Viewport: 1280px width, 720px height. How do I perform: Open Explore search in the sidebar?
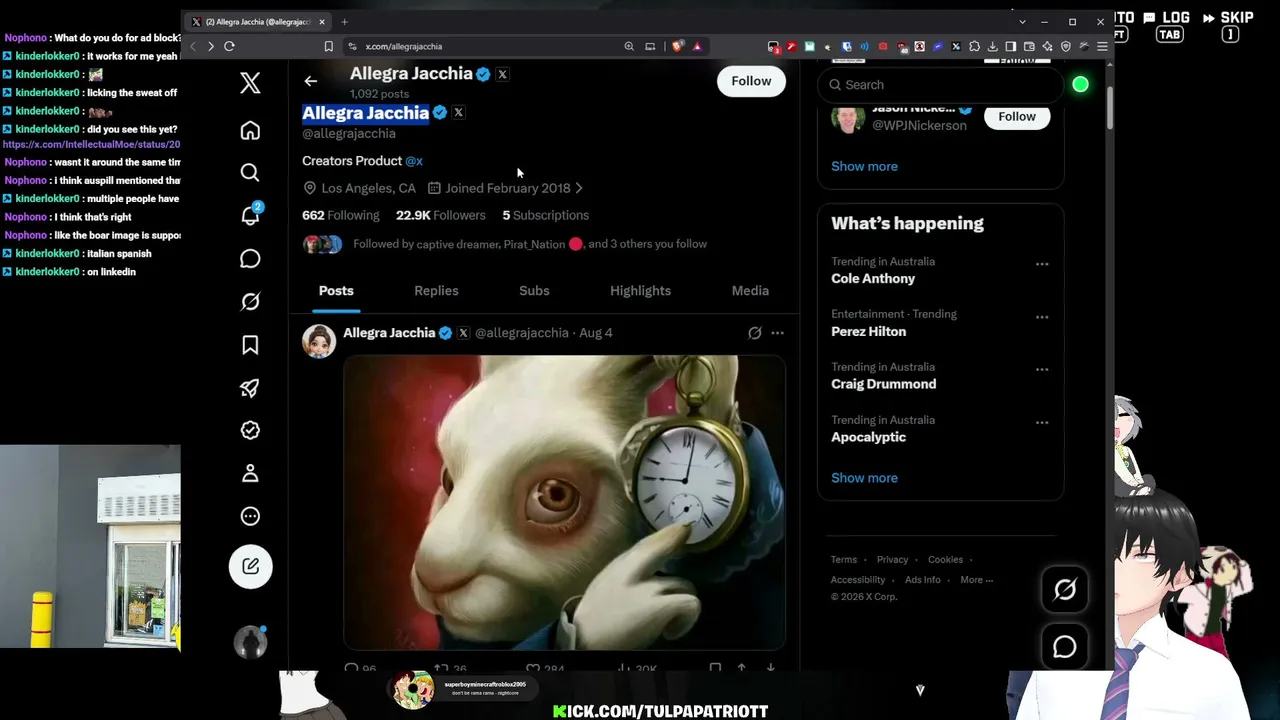tap(250, 173)
